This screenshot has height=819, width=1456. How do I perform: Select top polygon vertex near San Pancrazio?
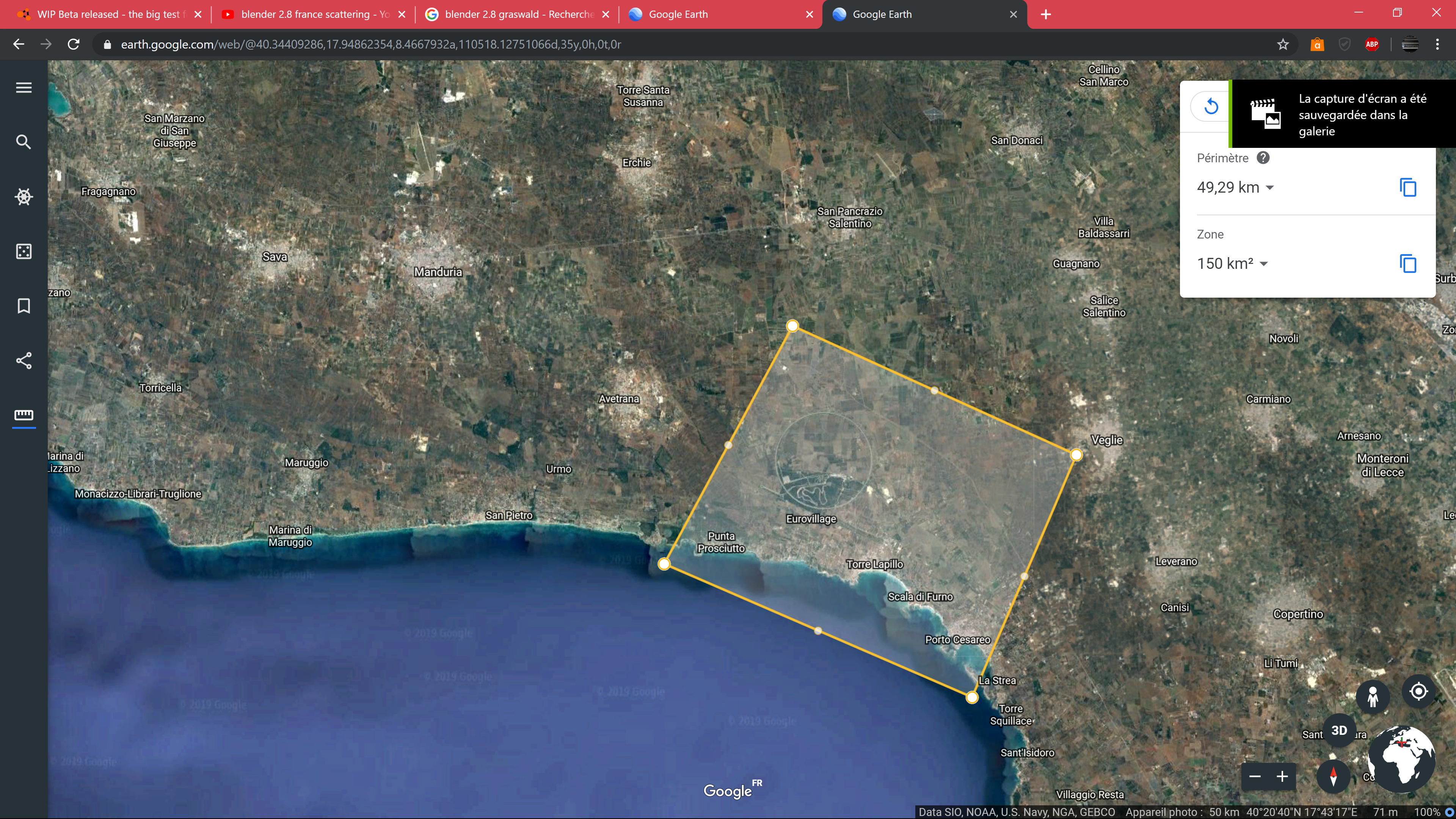coord(792,326)
